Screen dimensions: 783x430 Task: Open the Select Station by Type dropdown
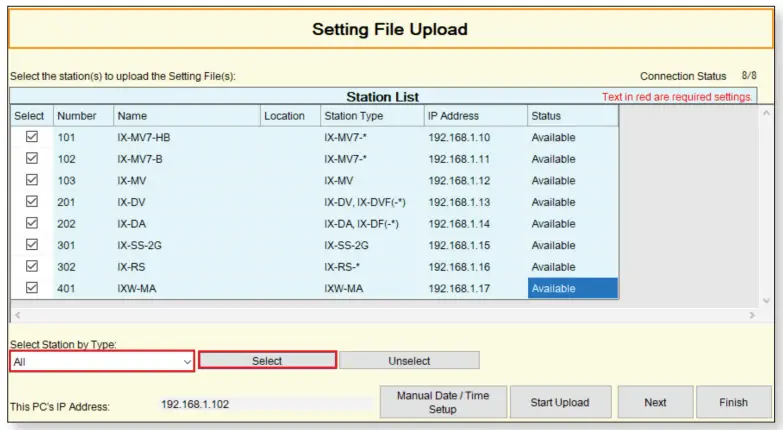click(102, 362)
